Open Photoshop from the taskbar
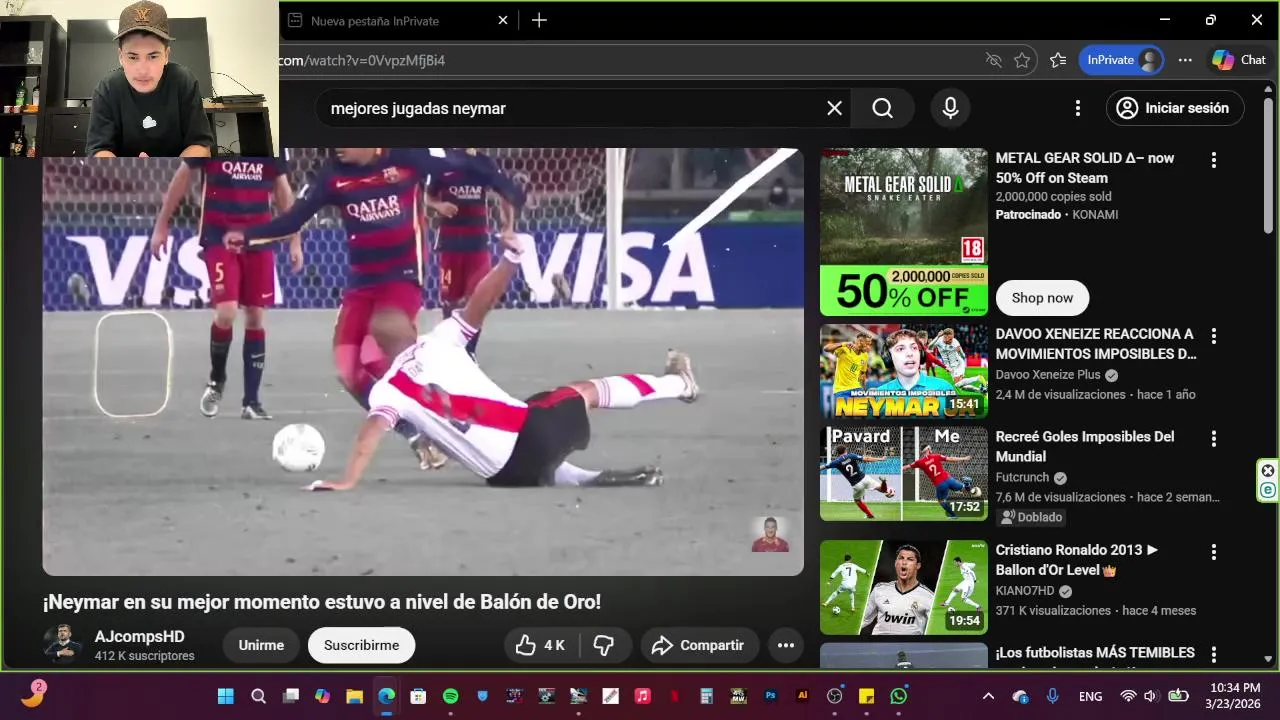 771,696
